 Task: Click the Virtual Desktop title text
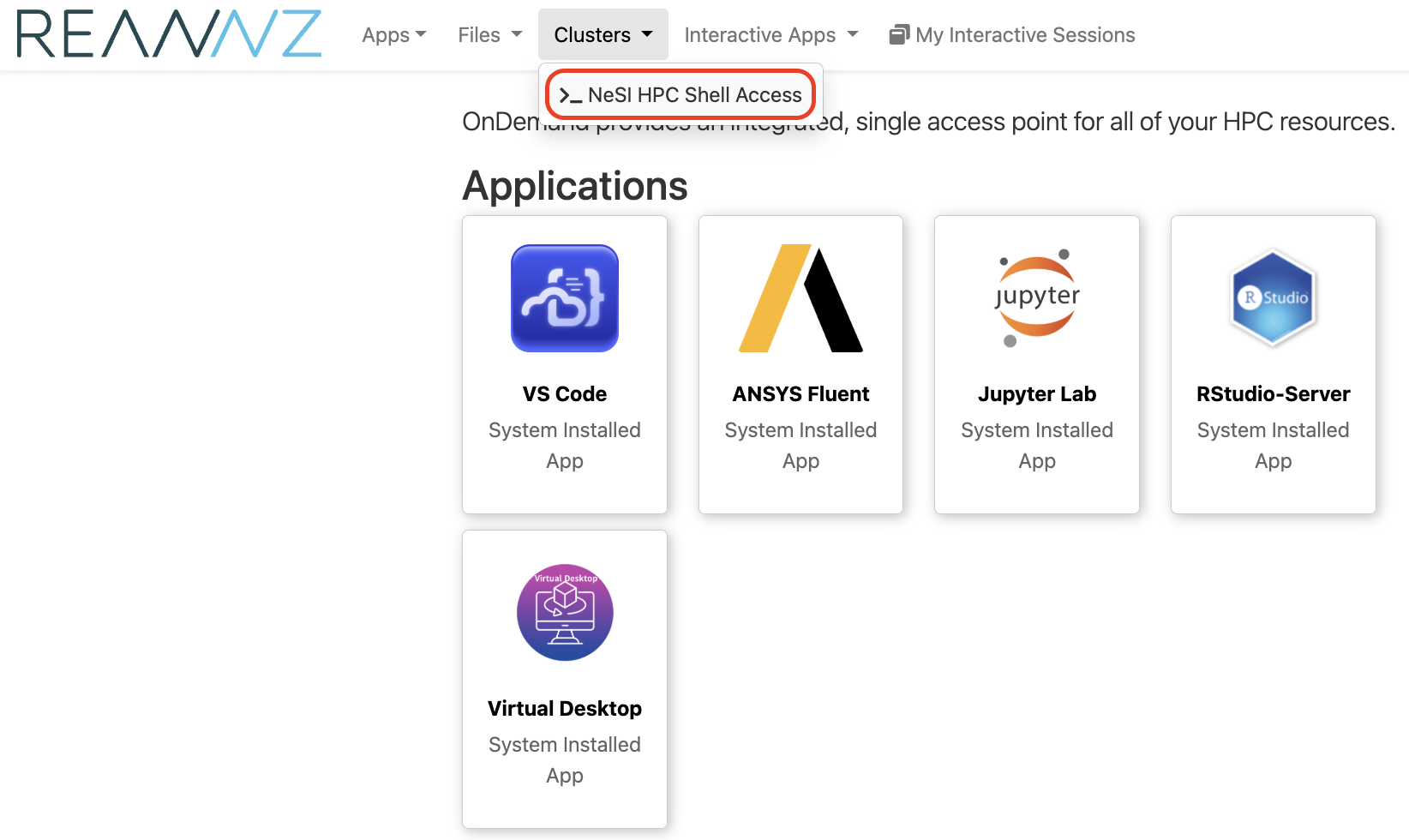coord(565,709)
